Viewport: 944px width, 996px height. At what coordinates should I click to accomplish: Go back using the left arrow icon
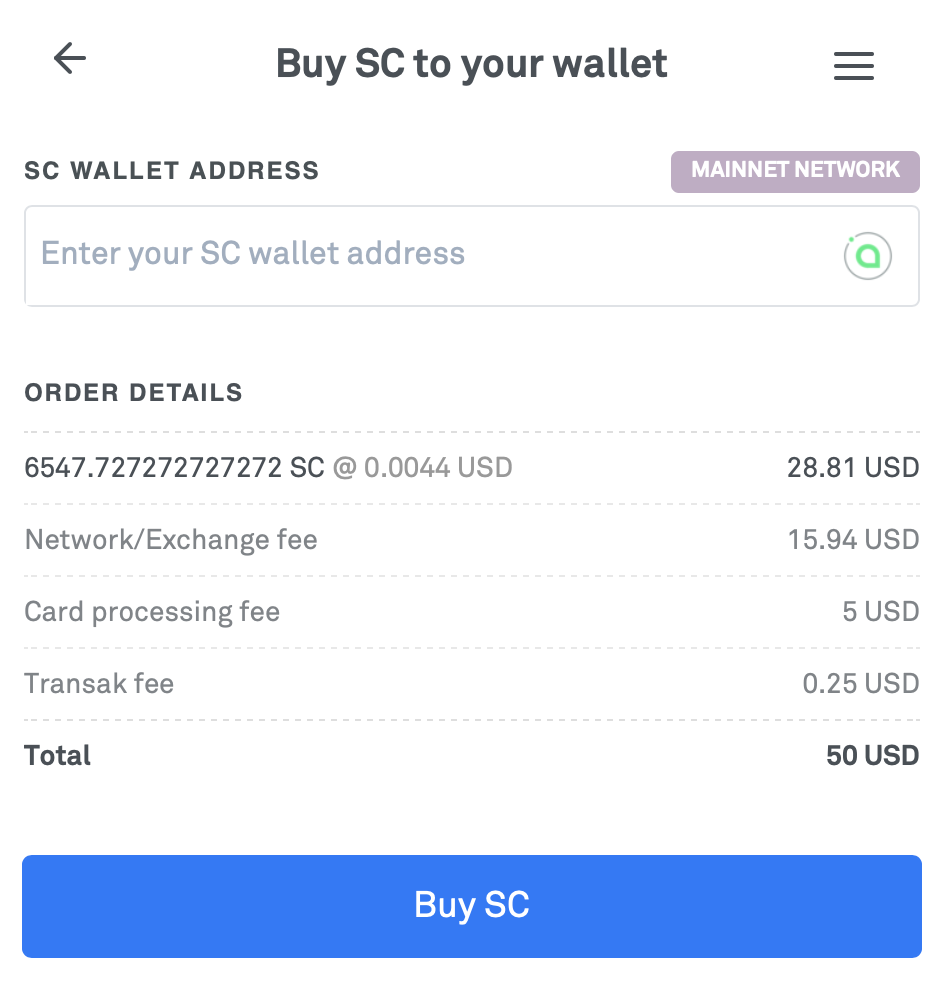pyautogui.click(x=69, y=58)
